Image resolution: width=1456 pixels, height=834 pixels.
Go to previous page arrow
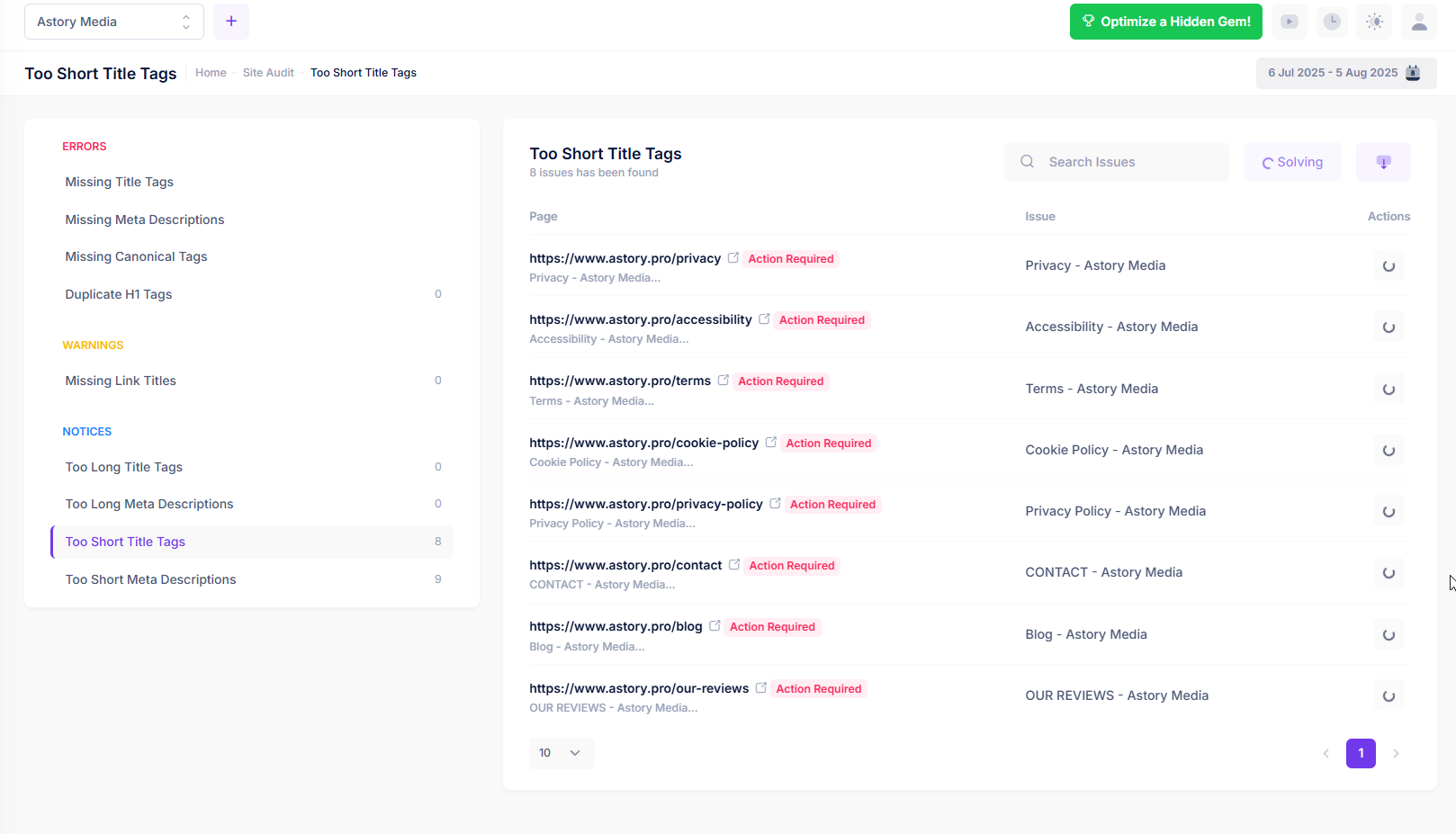[1326, 754]
